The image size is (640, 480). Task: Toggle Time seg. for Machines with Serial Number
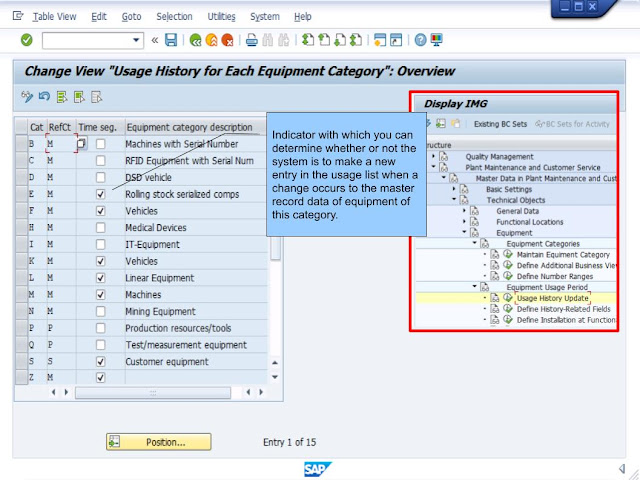(x=100, y=144)
